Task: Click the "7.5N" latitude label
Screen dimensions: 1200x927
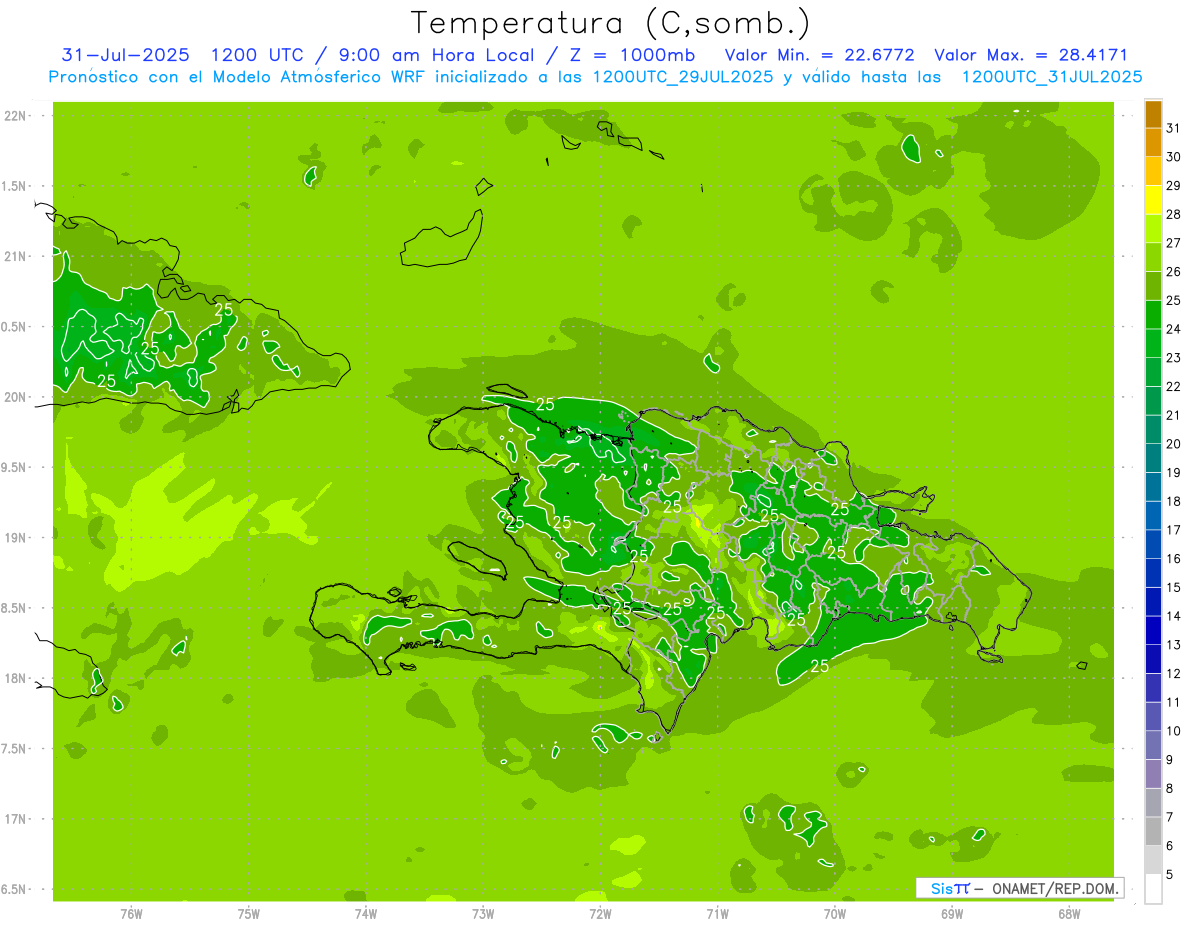Action: 15,748
